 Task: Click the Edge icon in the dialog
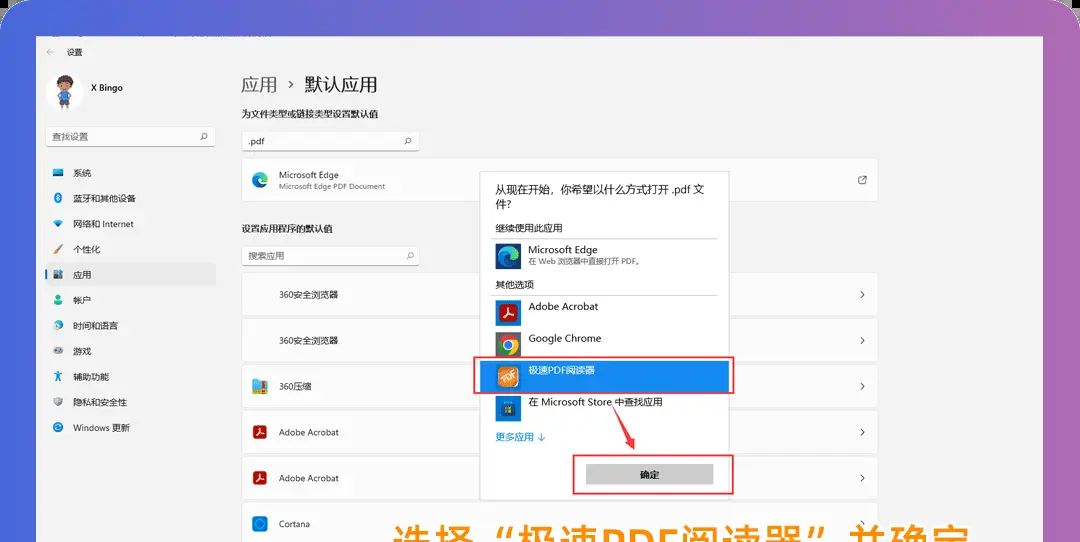point(508,256)
